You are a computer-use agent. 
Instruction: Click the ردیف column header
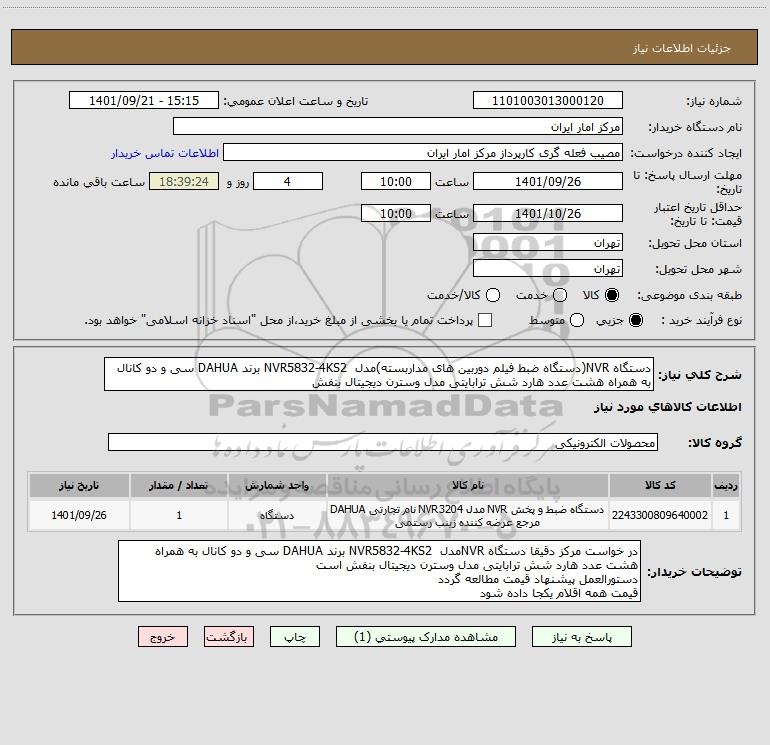726,485
